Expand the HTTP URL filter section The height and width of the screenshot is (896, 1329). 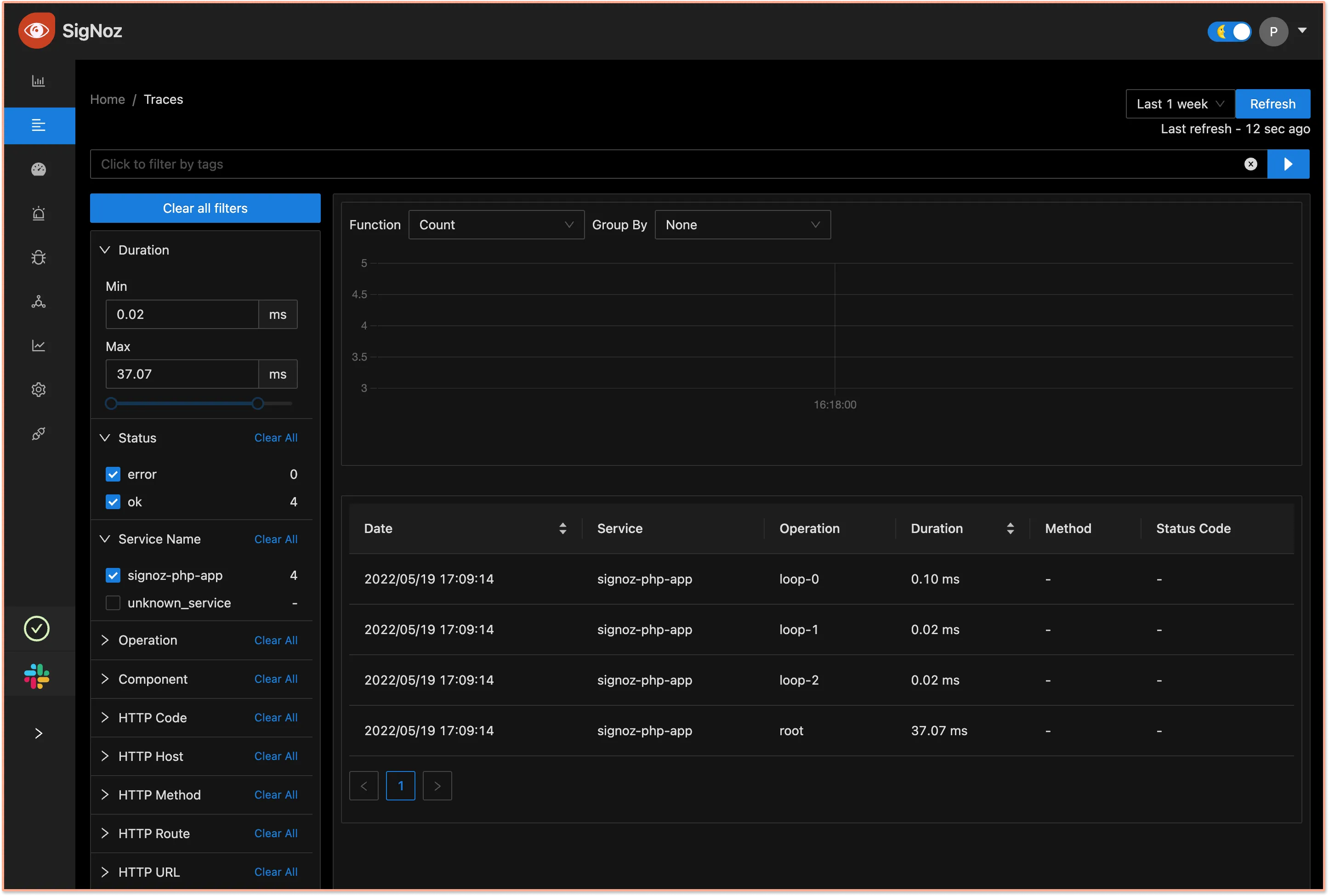tap(105, 872)
